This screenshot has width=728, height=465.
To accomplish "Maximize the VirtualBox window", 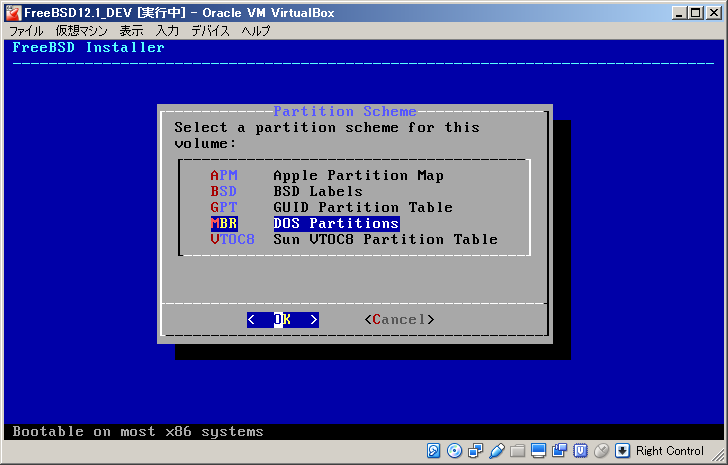I will (x=696, y=13).
